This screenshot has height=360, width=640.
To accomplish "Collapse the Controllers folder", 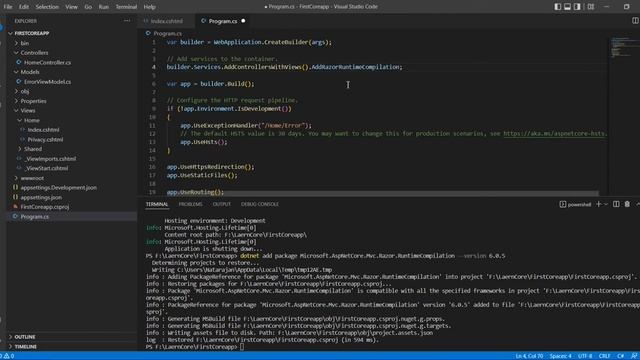I will pyautogui.click(x=16, y=53).
